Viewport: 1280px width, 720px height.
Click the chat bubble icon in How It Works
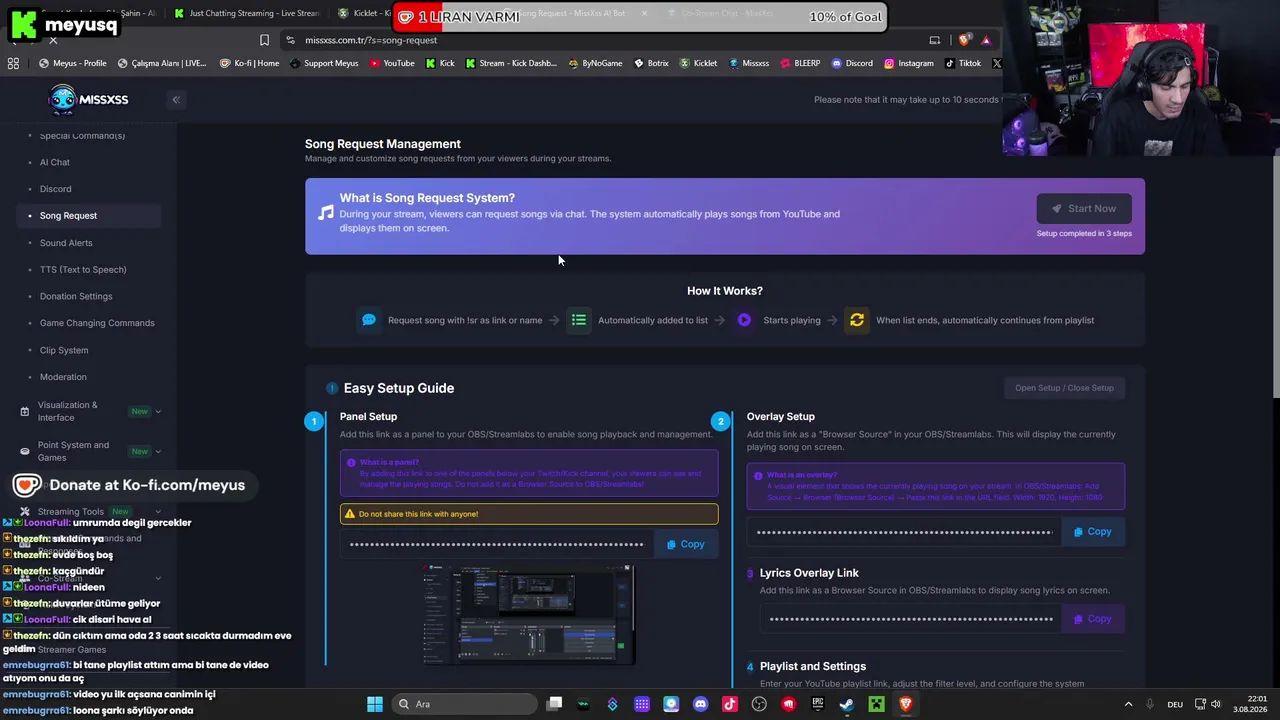[369, 320]
